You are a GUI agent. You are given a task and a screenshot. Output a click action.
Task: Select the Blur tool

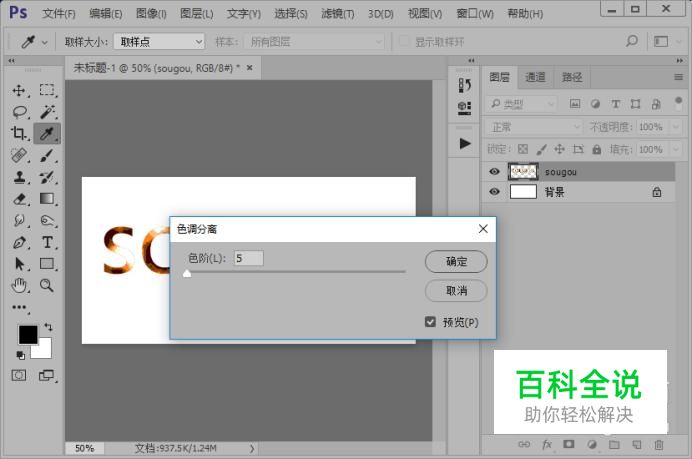tap(19, 220)
